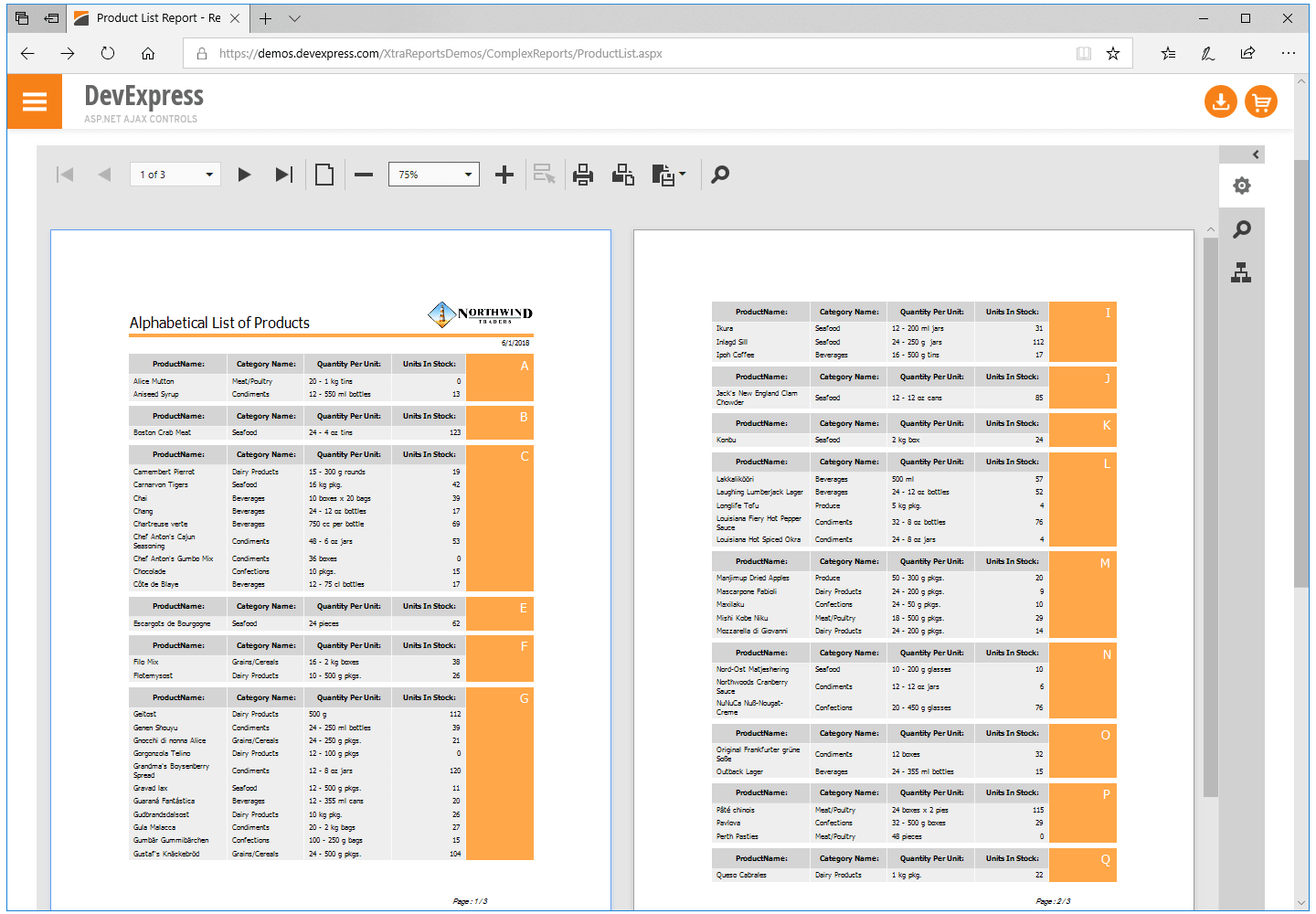Screen dimensions: 1316x914
Task: Advance to the next report page
Action: pyautogui.click(x=244, y=174)
